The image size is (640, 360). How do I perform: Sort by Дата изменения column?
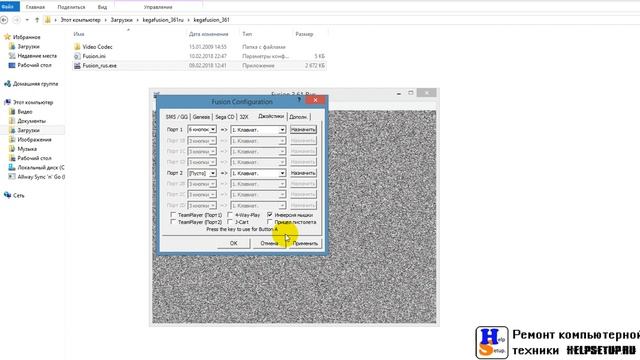[x=209, y=34]
